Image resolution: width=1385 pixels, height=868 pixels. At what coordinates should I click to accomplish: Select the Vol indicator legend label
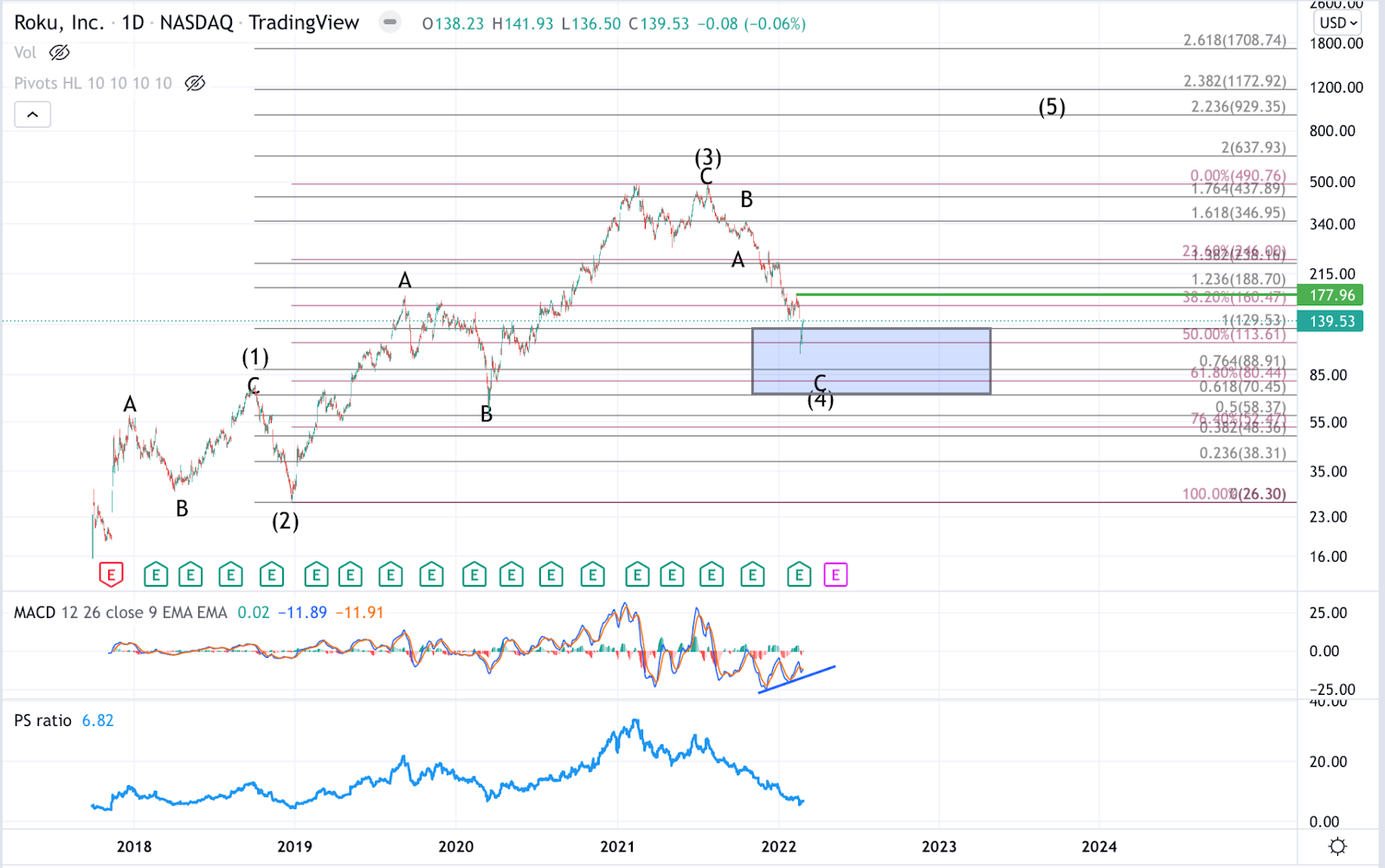(25, 53)
